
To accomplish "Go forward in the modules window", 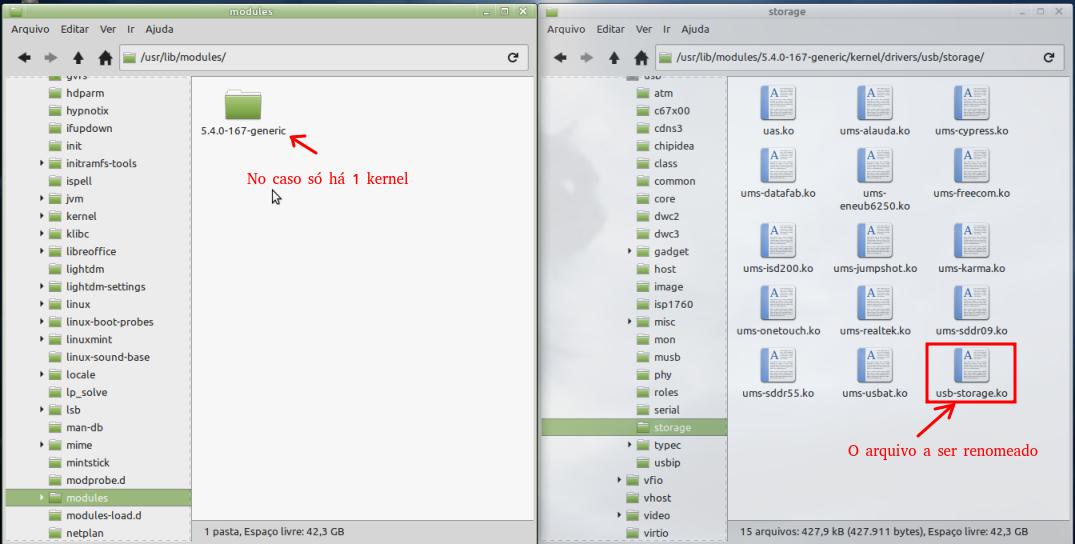I will coord(51,58).
